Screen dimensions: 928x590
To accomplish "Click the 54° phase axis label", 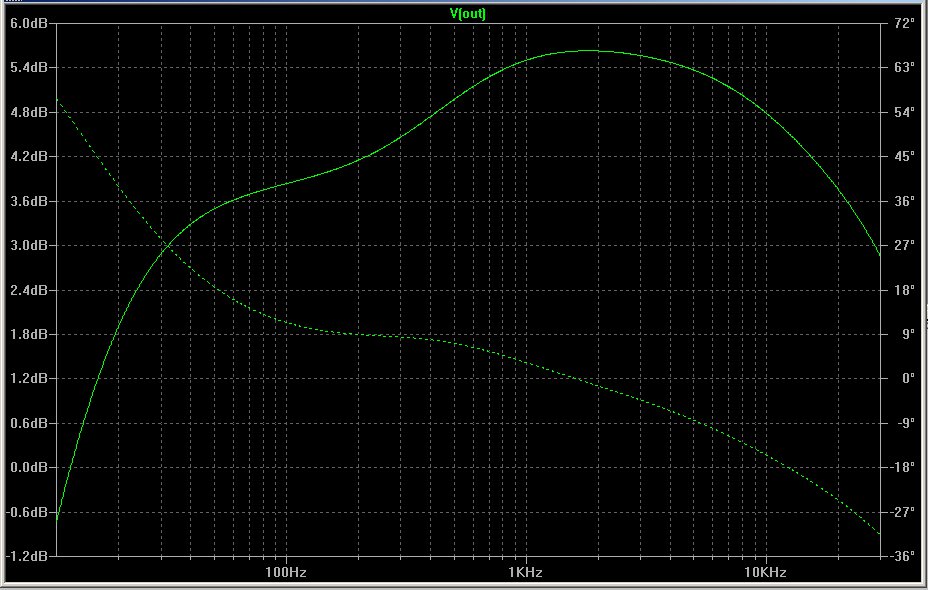I will (905, 112).
